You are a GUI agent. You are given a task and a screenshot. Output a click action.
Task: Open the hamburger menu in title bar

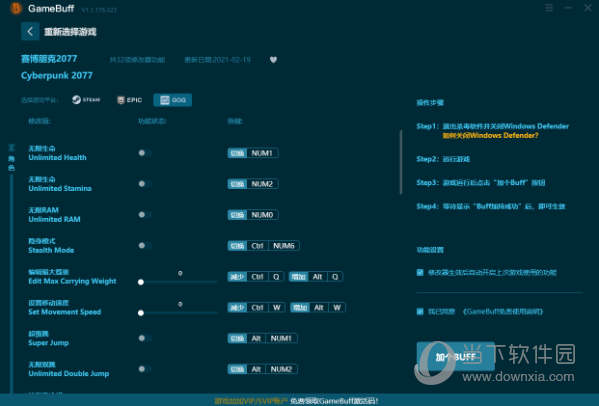pyautogui.click(x=549, y=8)
